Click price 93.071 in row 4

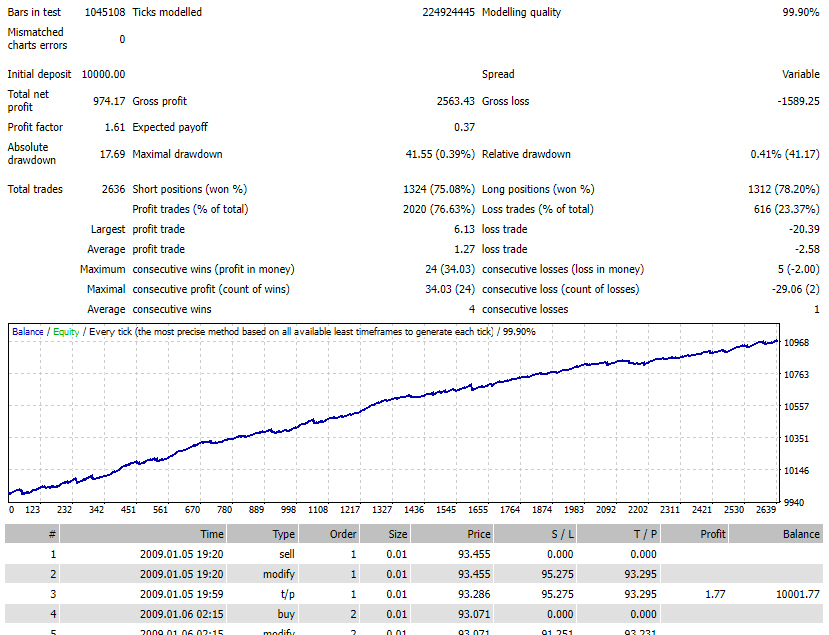tap(474, 614)
